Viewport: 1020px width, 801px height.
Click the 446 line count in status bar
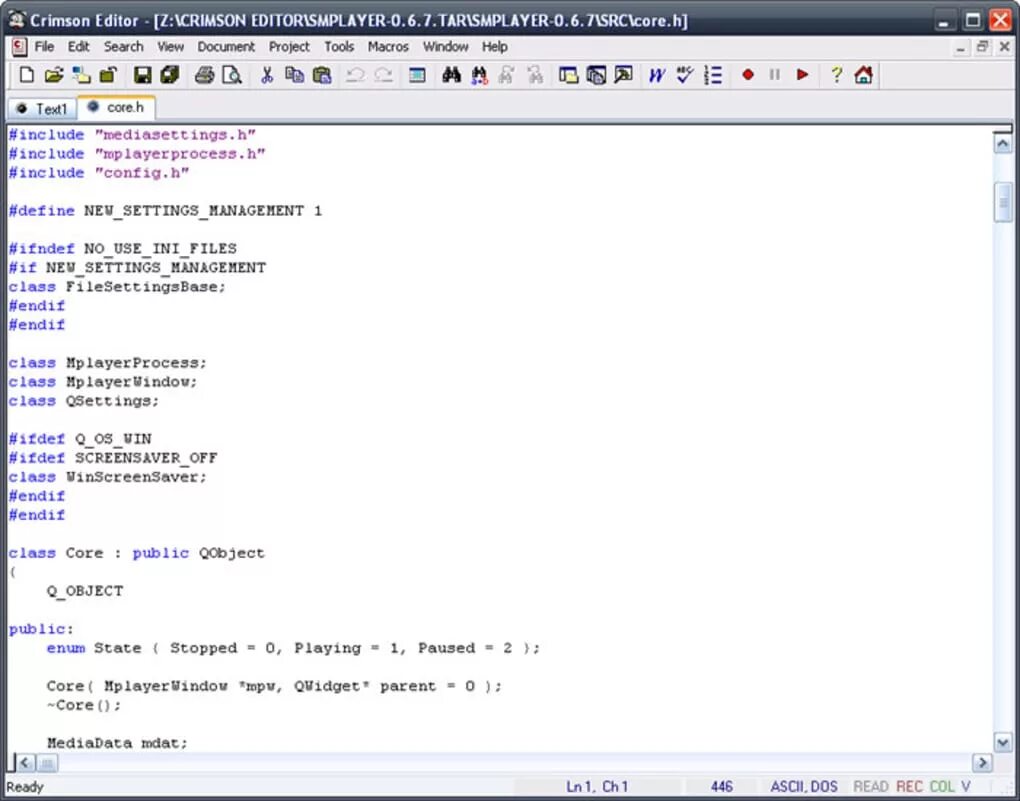coord(722,787)
